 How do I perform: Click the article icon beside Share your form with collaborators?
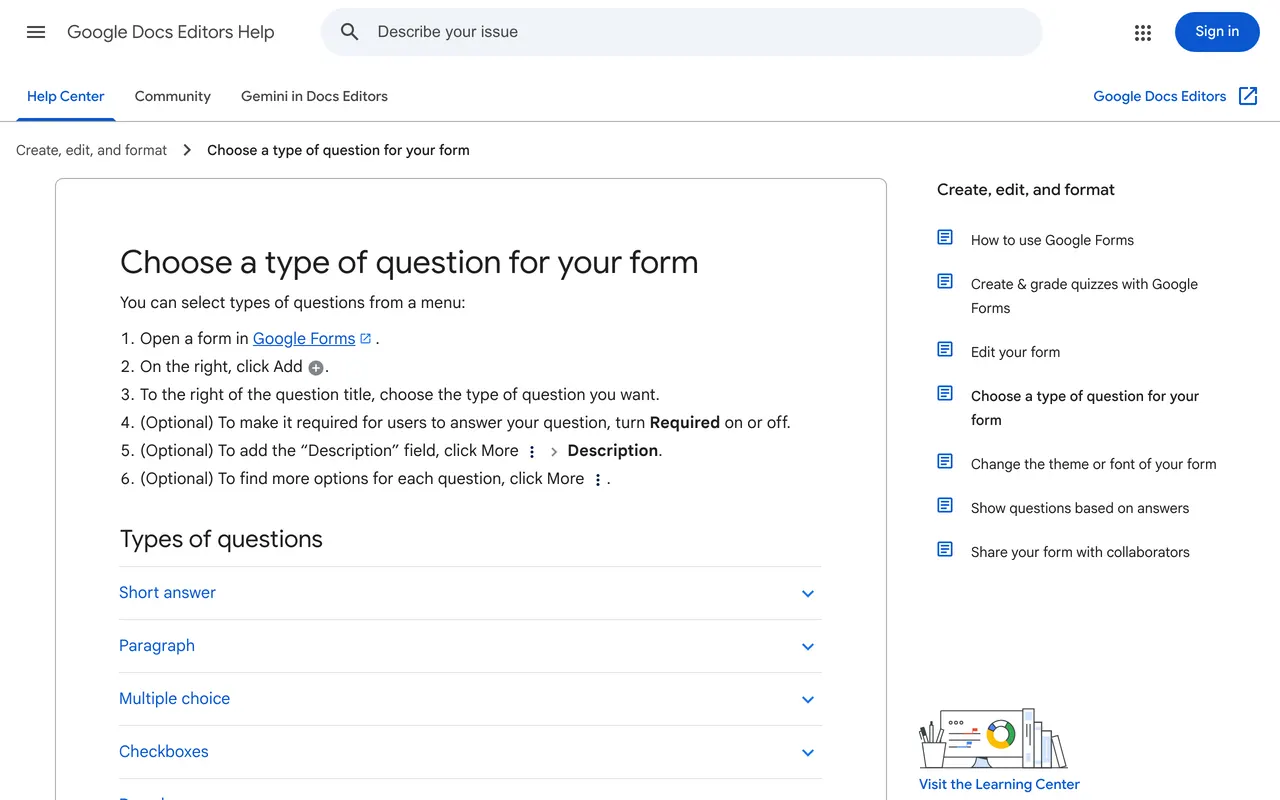[x=945, y=549]
